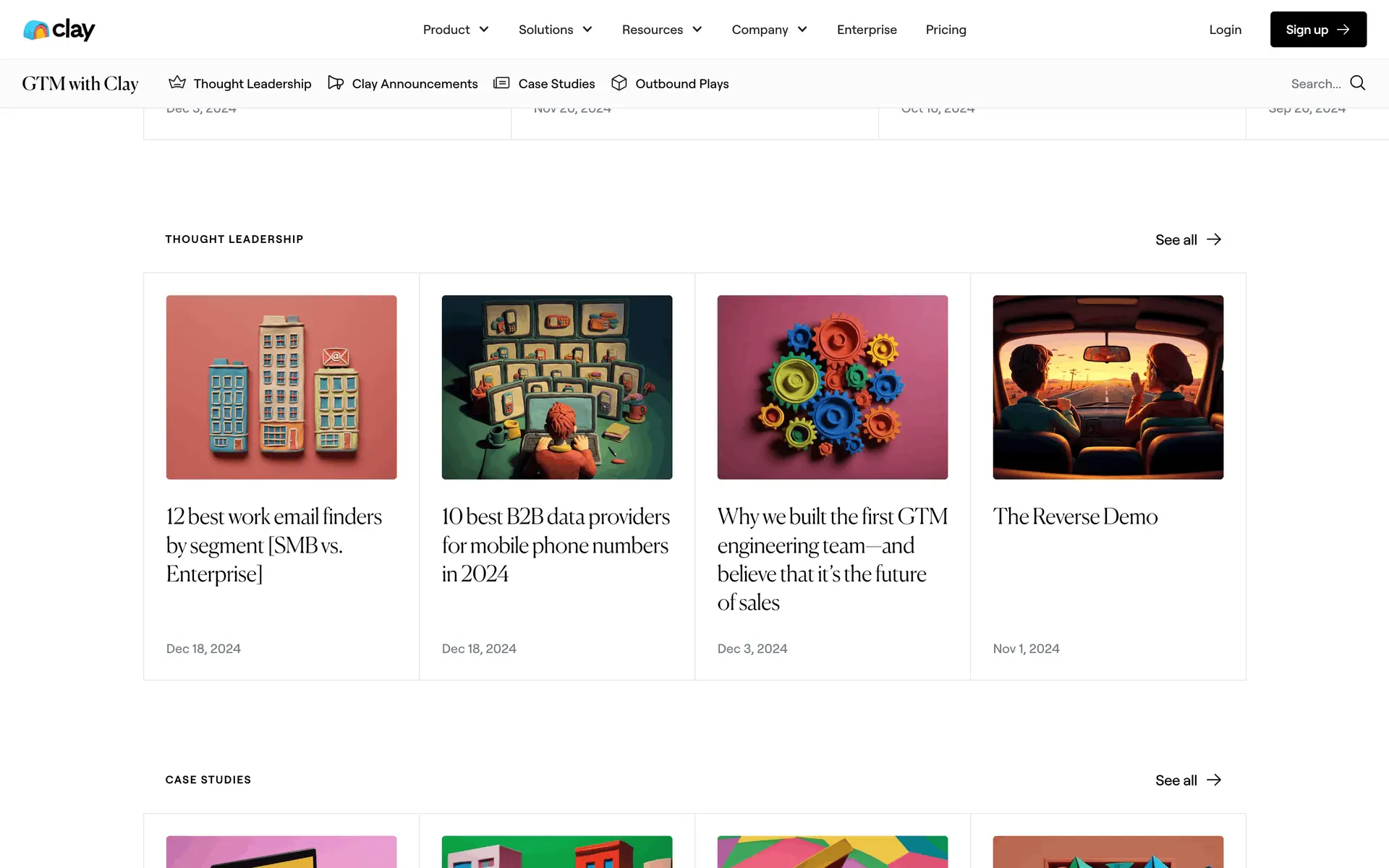Open the colorful gears article thumbnail

tap(832, 387)
